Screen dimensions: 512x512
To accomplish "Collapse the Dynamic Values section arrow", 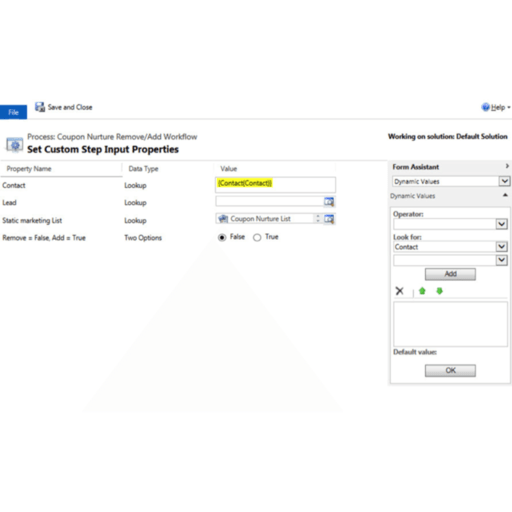I will click(505, 195).
